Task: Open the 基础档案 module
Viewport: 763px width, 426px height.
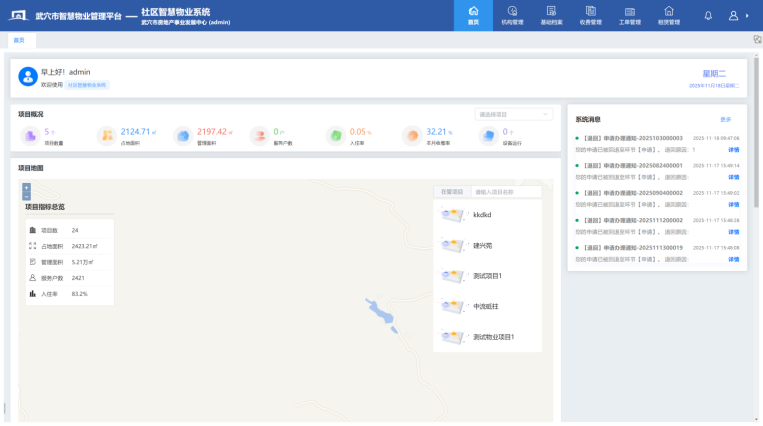Action: coord(551,15)
